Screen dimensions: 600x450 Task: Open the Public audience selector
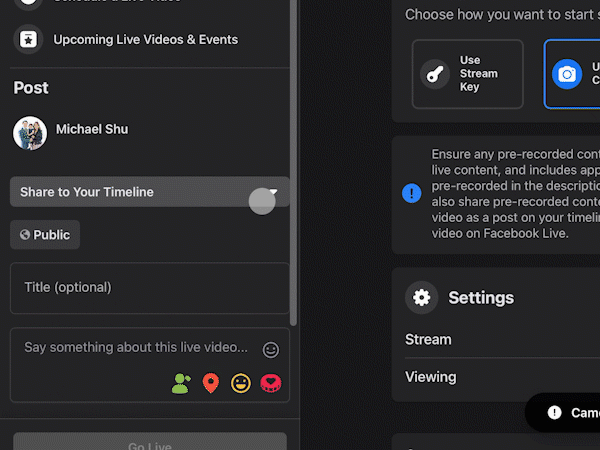click(x=45, y=235)
